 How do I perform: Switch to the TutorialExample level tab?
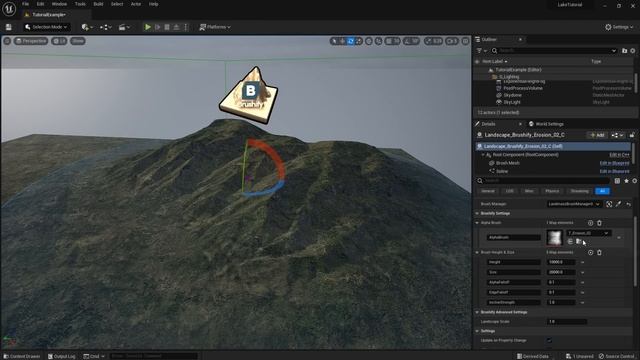tap(48, 15)
